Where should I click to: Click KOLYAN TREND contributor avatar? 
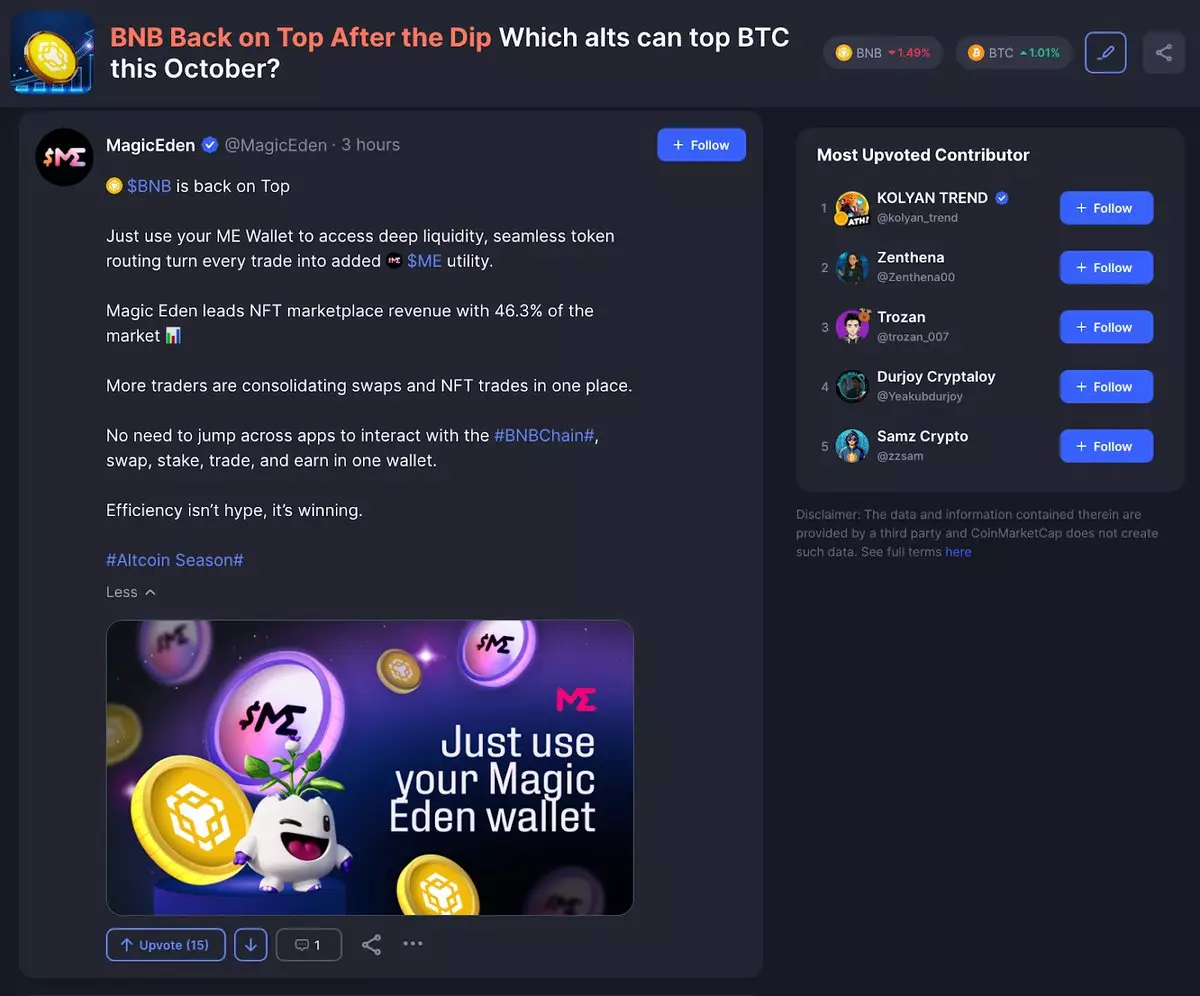852,208
